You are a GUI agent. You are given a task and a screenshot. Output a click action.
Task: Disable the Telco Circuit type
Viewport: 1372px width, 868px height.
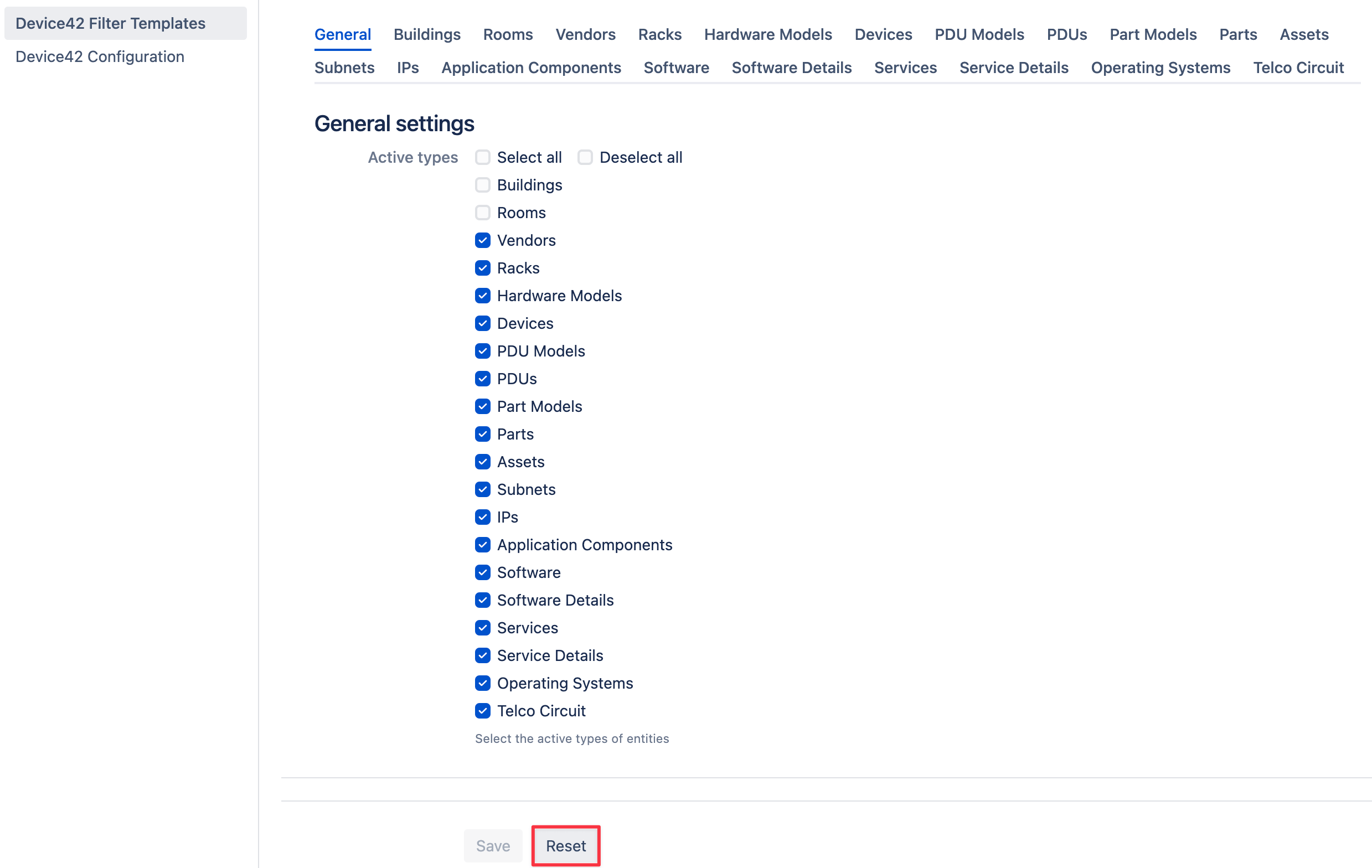click(483, 711)
